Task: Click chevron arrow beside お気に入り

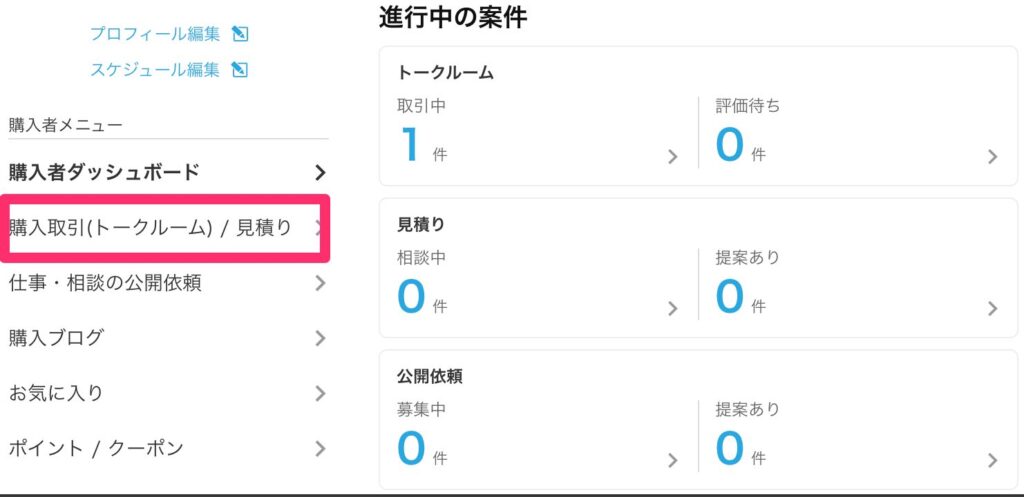Action: click(x=319, y=393)
